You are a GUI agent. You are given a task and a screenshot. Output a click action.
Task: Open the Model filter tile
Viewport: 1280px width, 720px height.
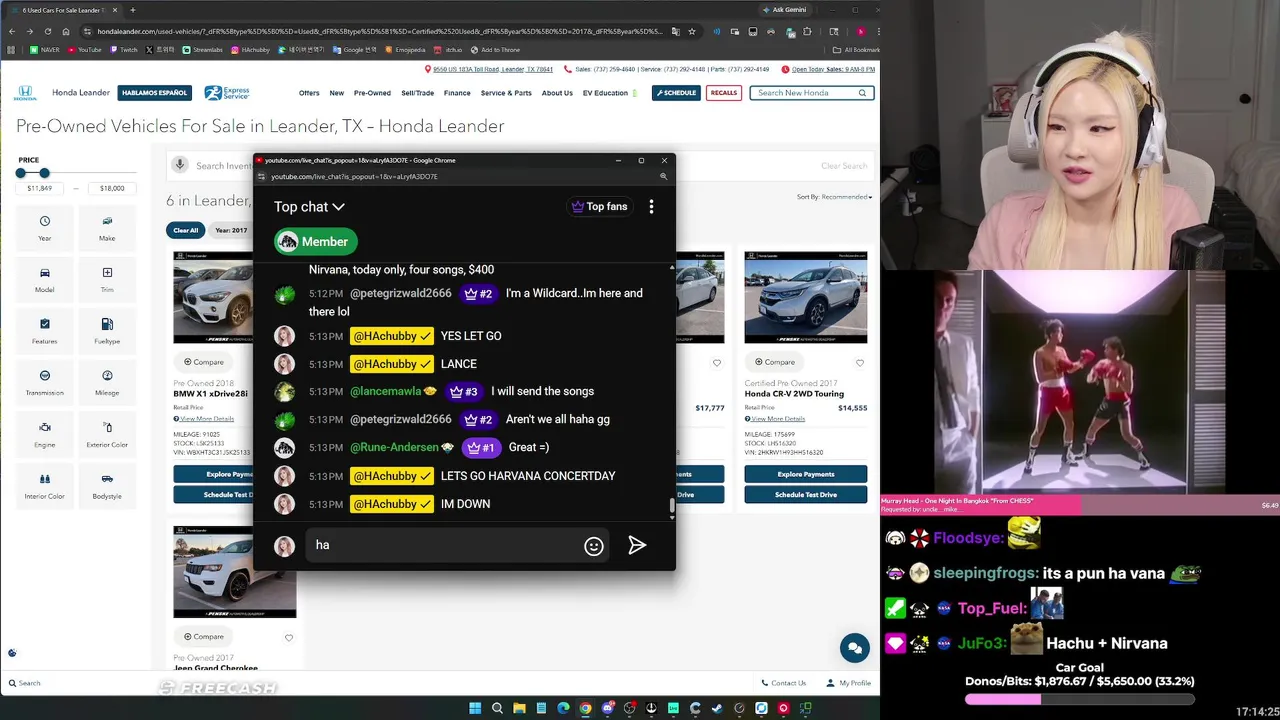point(44,280)
